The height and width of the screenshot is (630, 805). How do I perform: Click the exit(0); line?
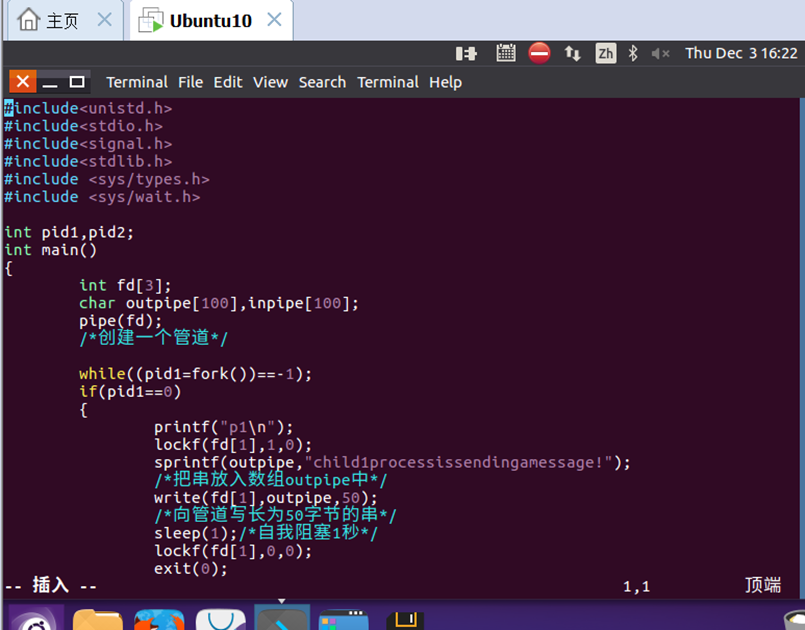pyautogui.click(x=190, y=569)
